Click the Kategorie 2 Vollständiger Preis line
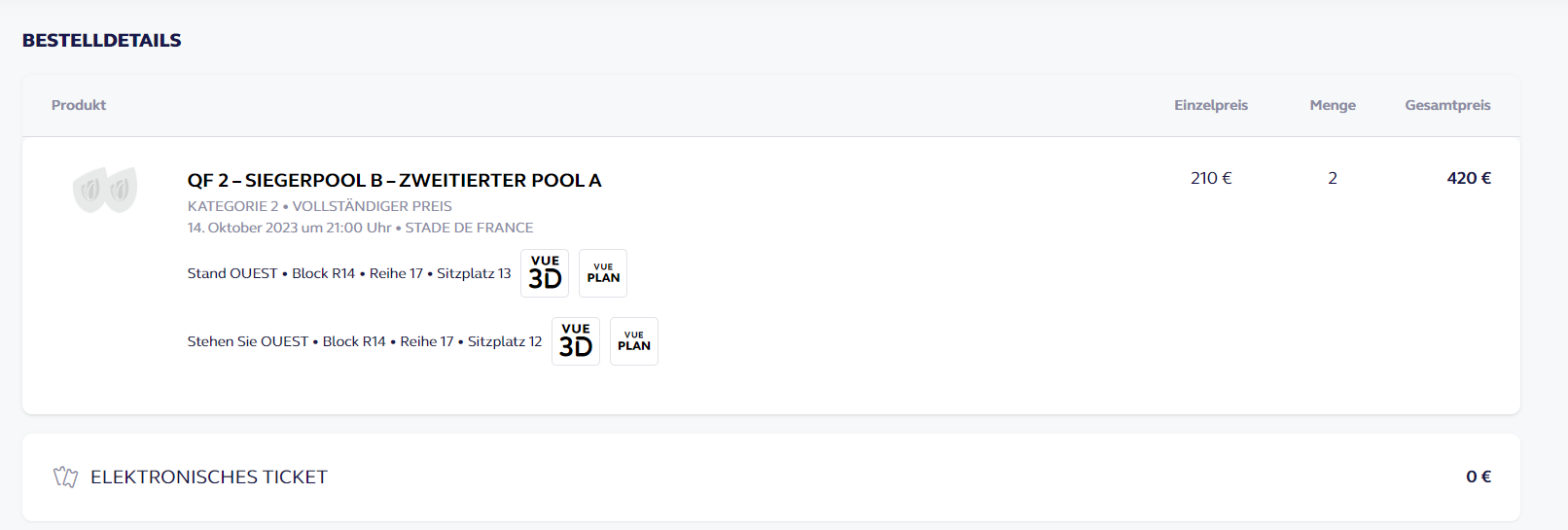Image resolution: width=1568 pixels, height=530 pixels. tap(319, 206)
